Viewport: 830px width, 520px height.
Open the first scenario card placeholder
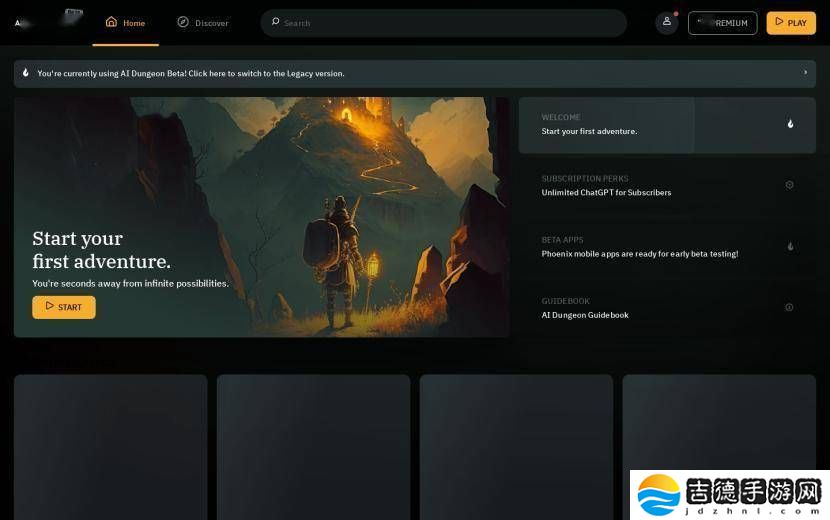111,447
